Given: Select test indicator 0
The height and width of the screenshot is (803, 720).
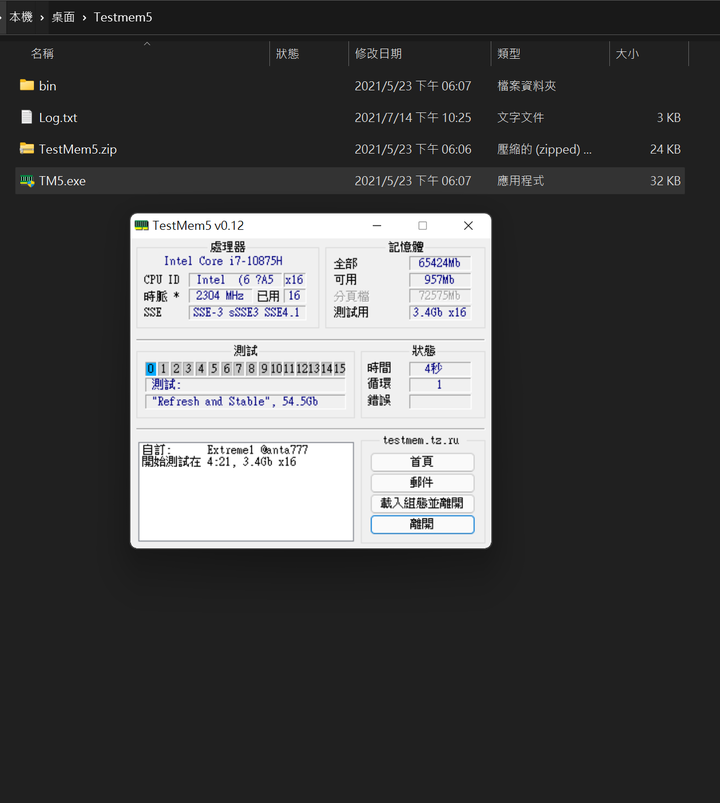Looking at the screenshot, I should click(151, 368).
